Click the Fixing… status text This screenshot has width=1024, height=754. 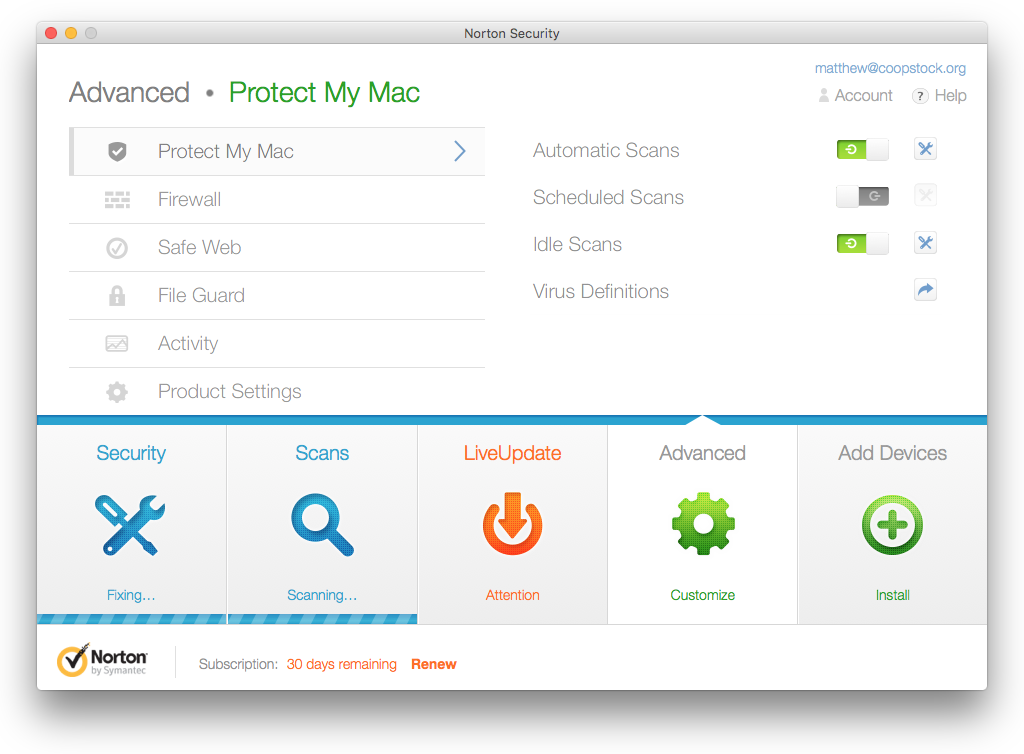[131, 595]
